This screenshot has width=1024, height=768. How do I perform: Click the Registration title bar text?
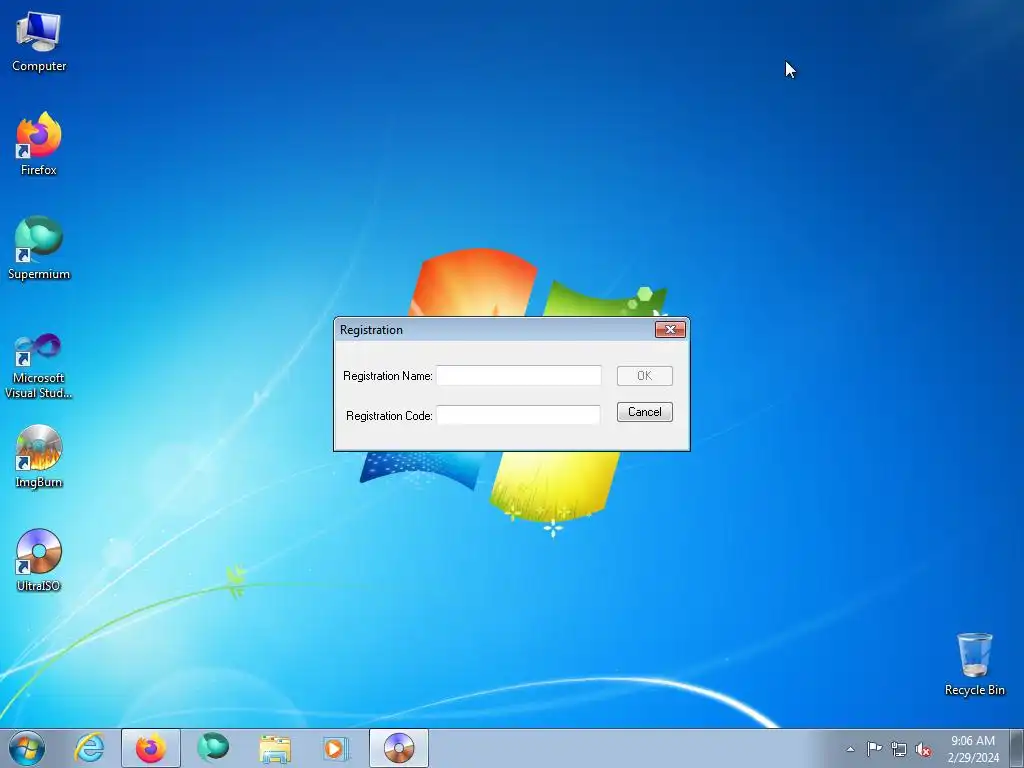click(x=371, y=330)
